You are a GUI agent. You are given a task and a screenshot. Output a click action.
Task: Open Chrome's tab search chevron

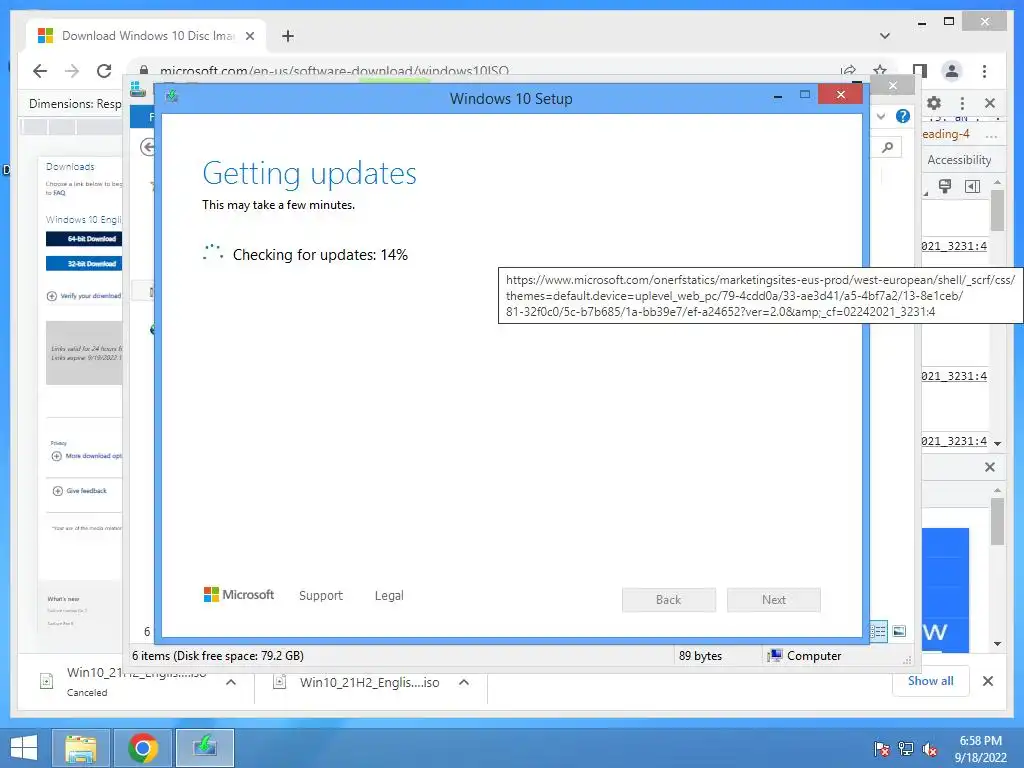pos(884,36)
